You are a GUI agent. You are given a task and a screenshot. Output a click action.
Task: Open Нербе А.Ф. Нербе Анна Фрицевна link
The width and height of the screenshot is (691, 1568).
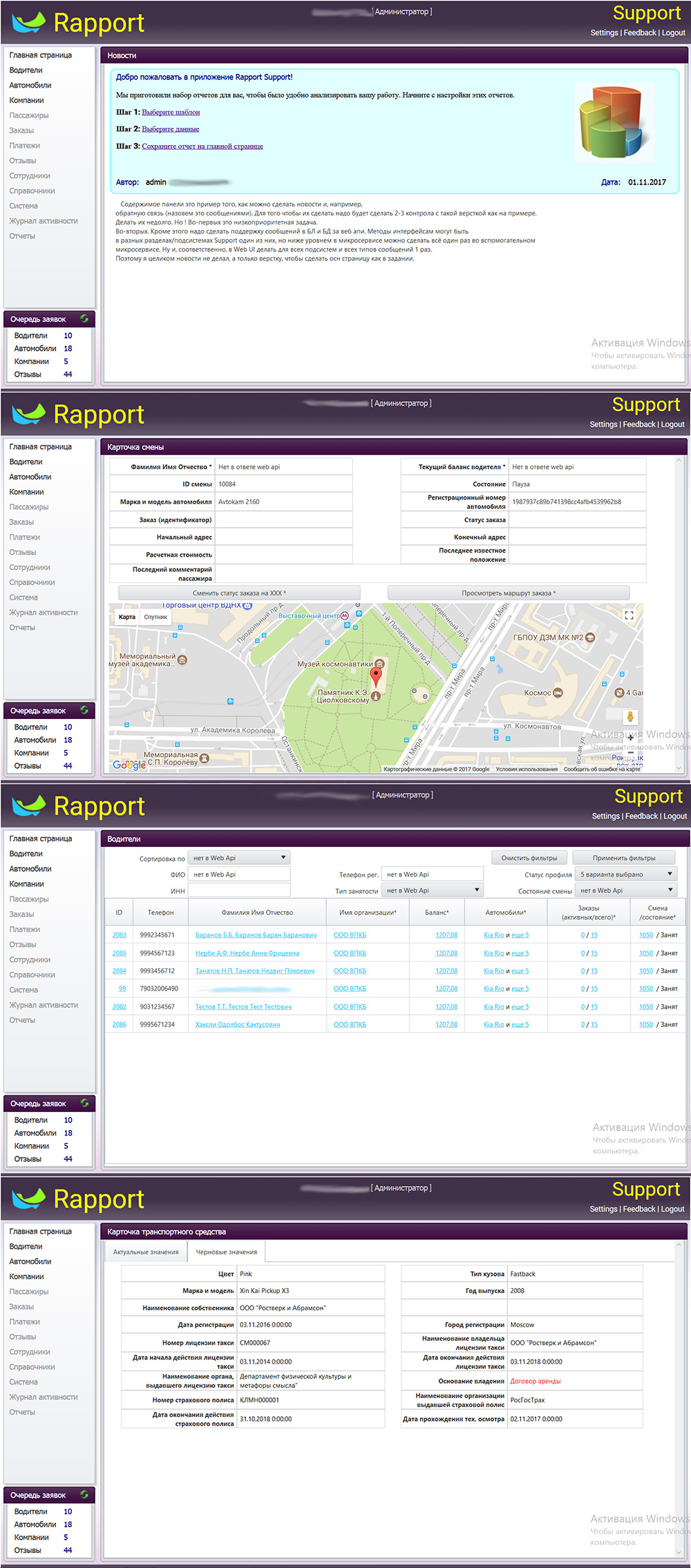click(x=247, y=953)
